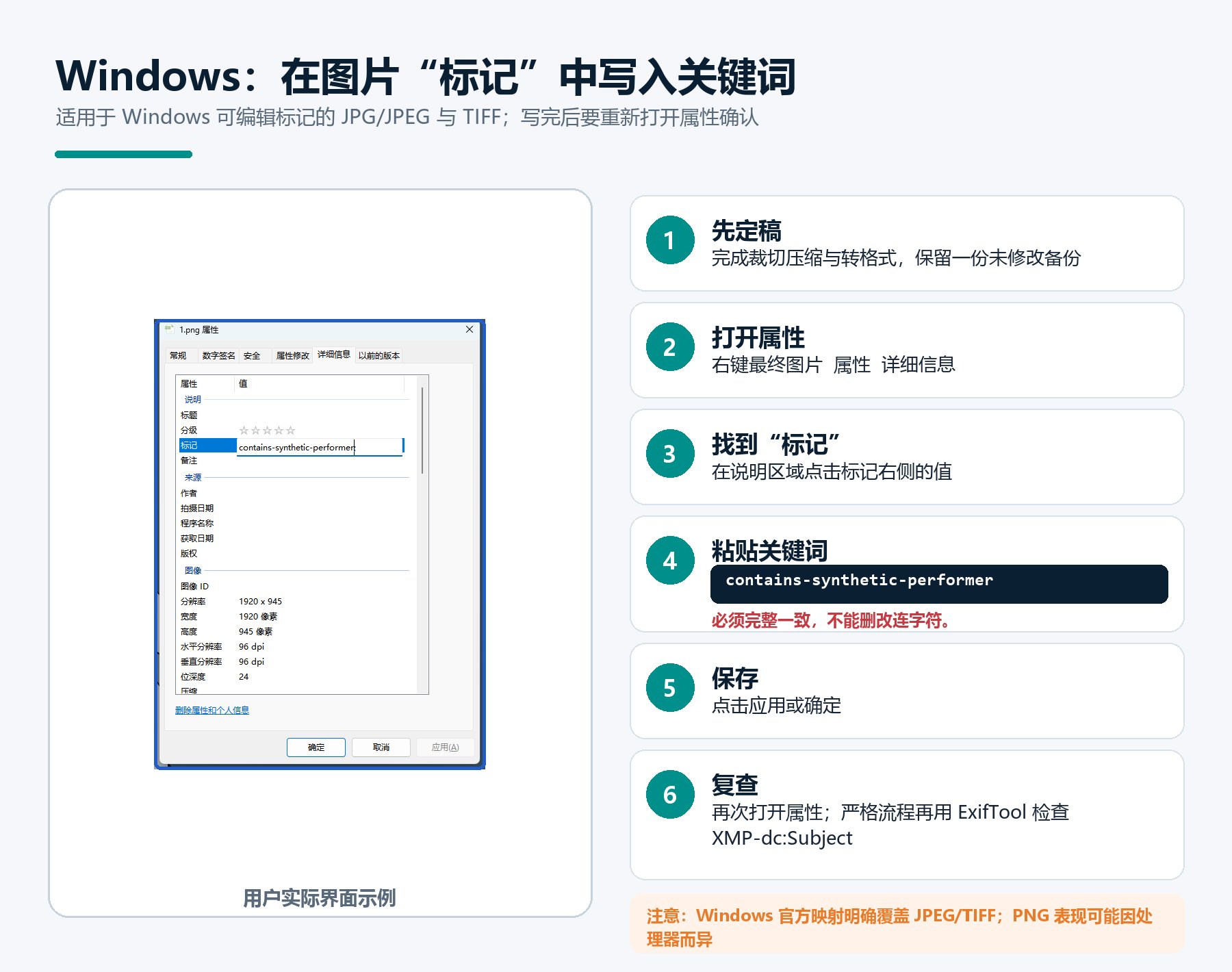
Task: Select the 备注 property row
Action: point(189,461)
